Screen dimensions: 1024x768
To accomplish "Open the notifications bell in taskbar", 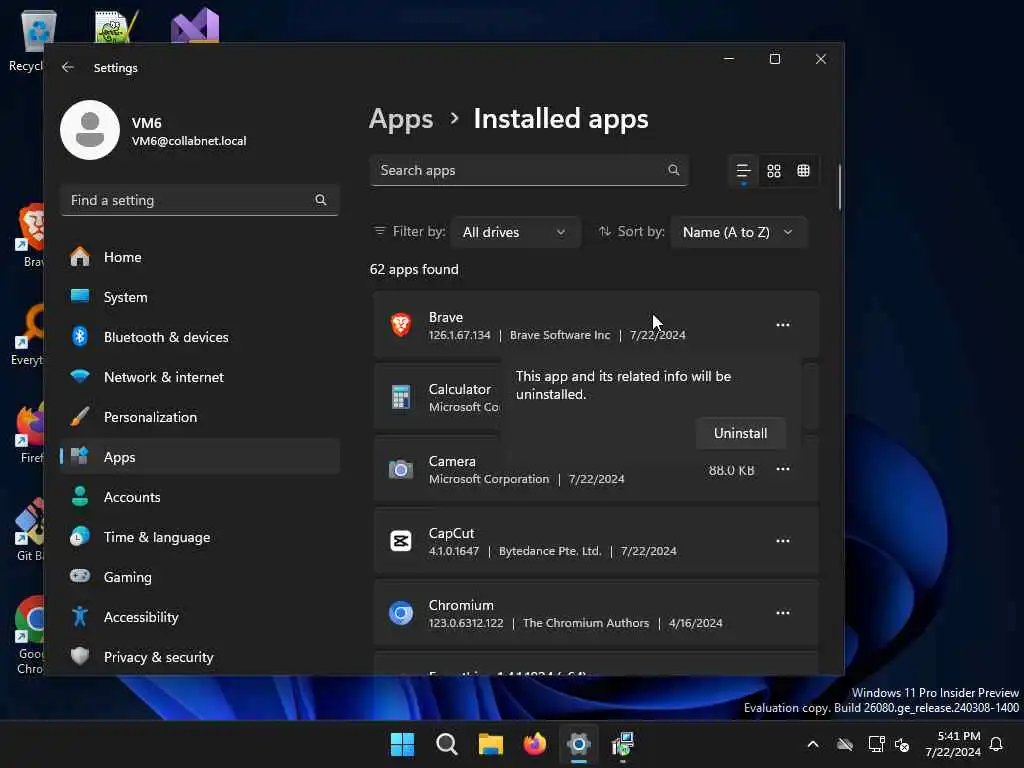I will coord(997,744).
